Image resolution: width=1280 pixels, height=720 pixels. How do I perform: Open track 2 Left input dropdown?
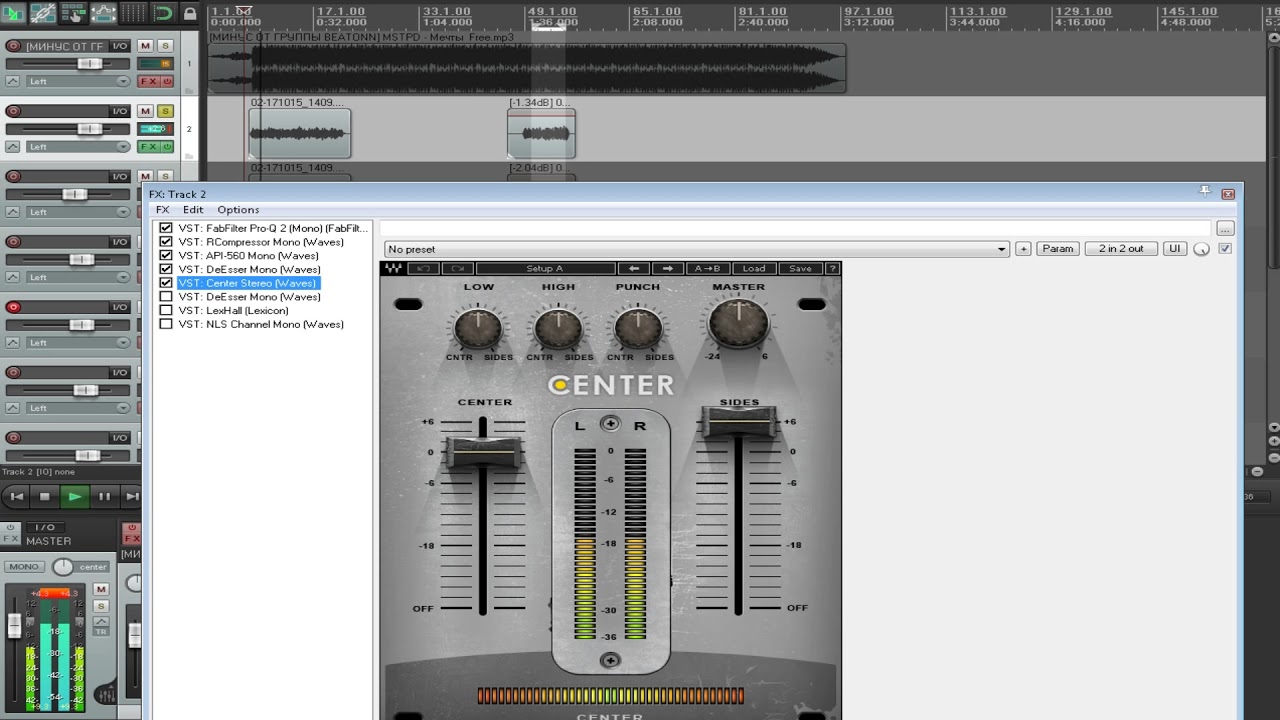pyautogui.click(x=77, y=147)
